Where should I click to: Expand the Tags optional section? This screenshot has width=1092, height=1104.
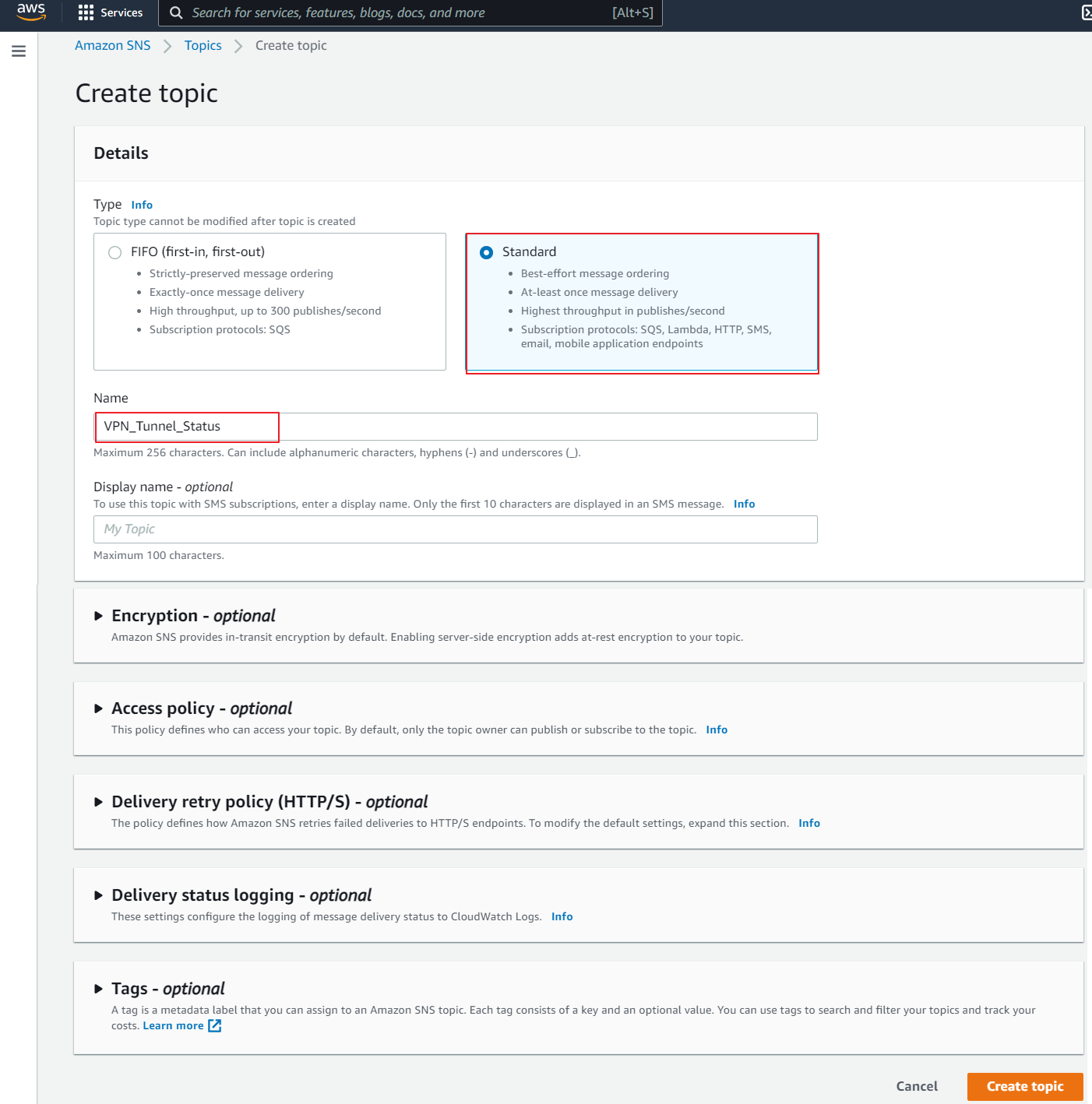pyautogui.click(x=99, y=989)
